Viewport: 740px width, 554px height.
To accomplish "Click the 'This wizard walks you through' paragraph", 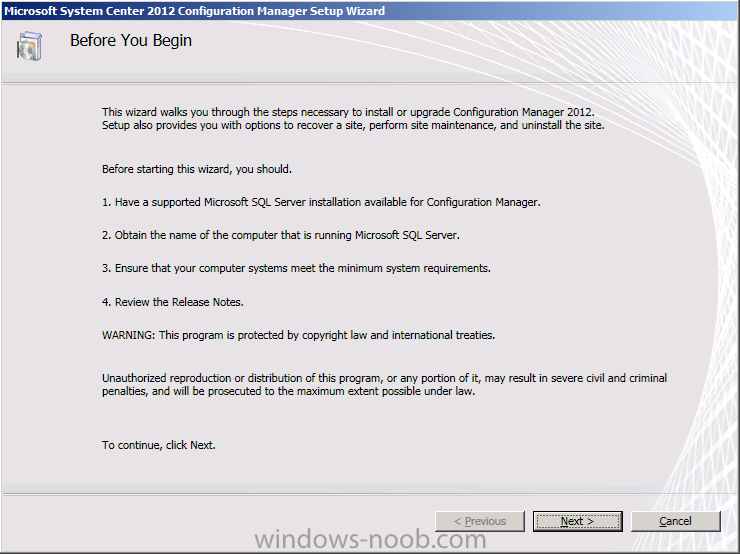I will click(353, 118).
